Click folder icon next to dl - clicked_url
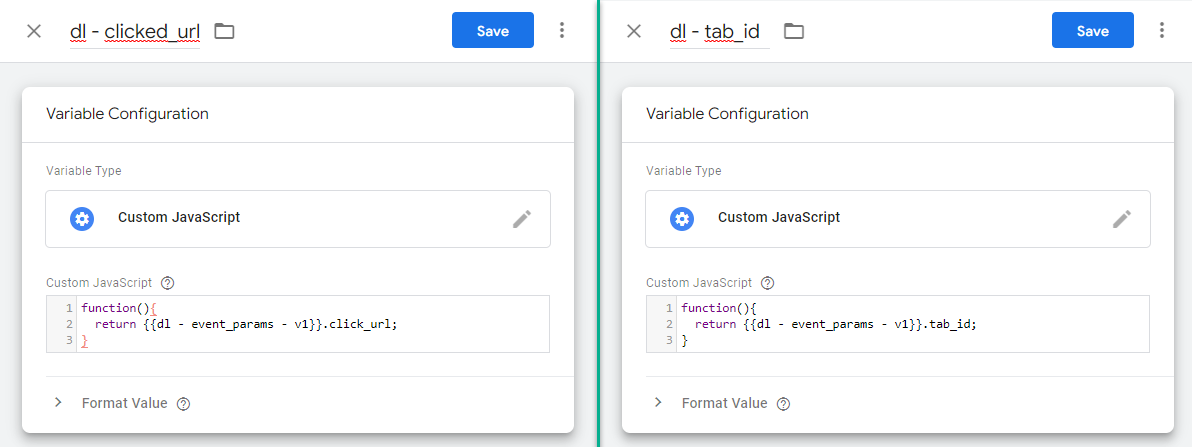This screenshot has width=1192, height=447. (224, 31)
